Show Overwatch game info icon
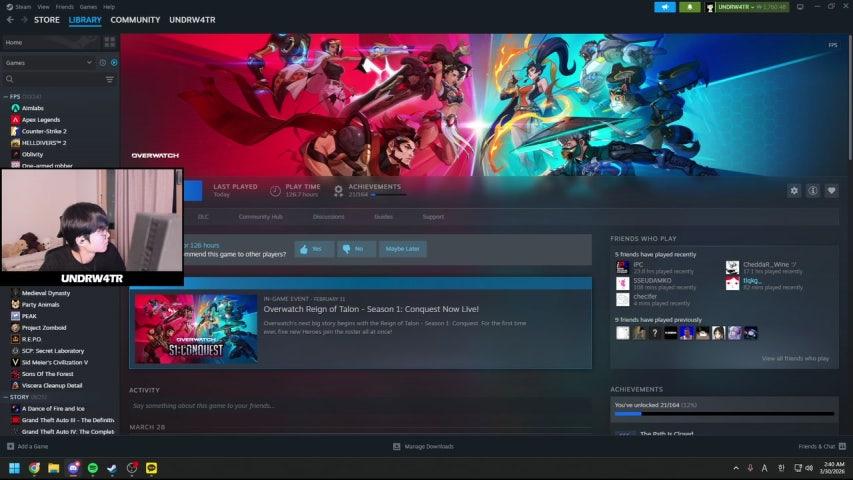Image resolution: width=853 pixels, height=480 pixels. (x=813, y=190)
